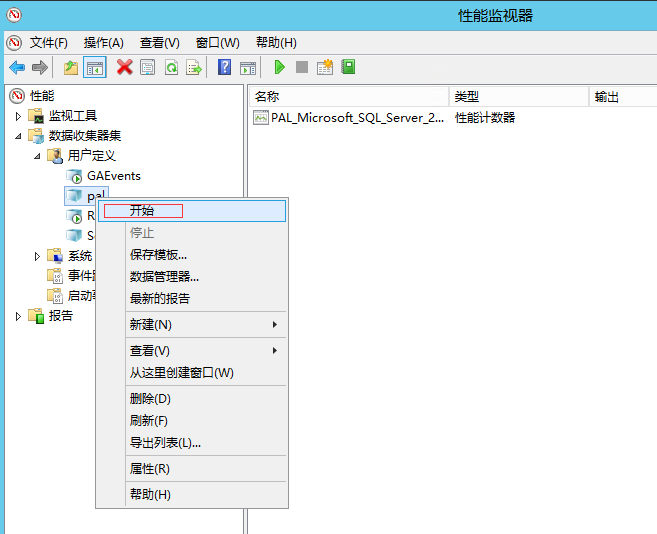The width and height of the screenshot is (657, 534).
Task: Toggle the show/hide action pane icon
Action: [248, 67]
